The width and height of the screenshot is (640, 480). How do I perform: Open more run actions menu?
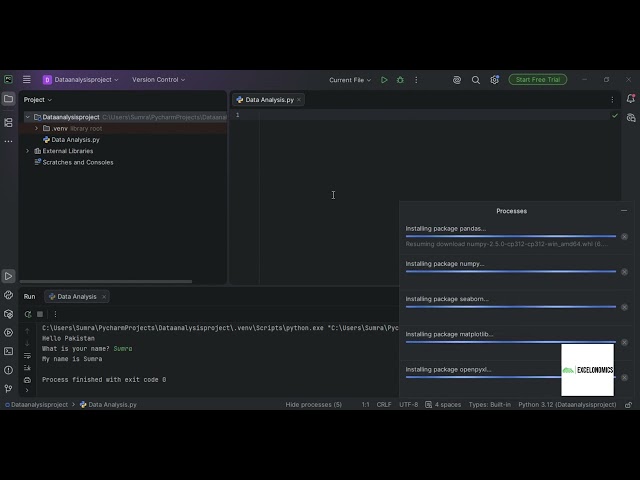coord(416,80)
